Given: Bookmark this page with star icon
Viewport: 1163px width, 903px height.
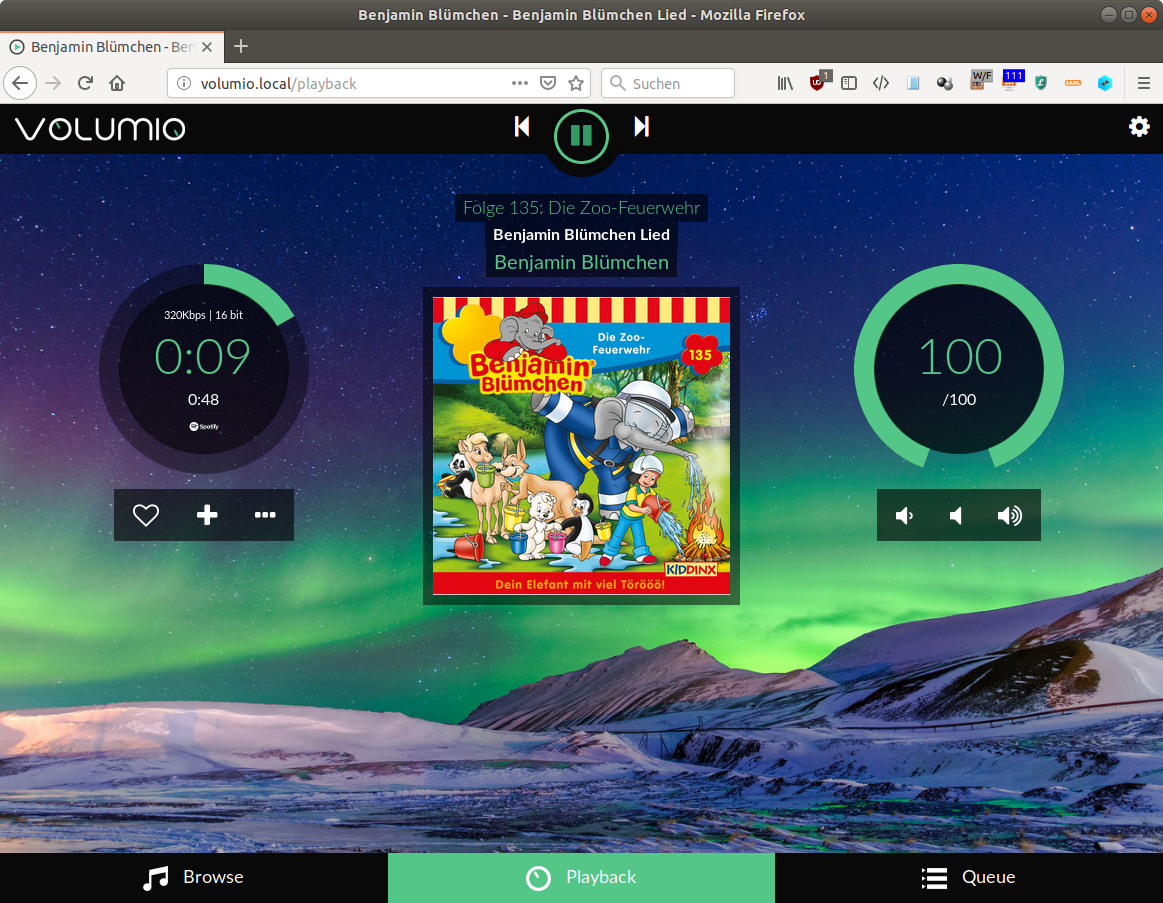Looking at the screenshot, I should [576, 83].
